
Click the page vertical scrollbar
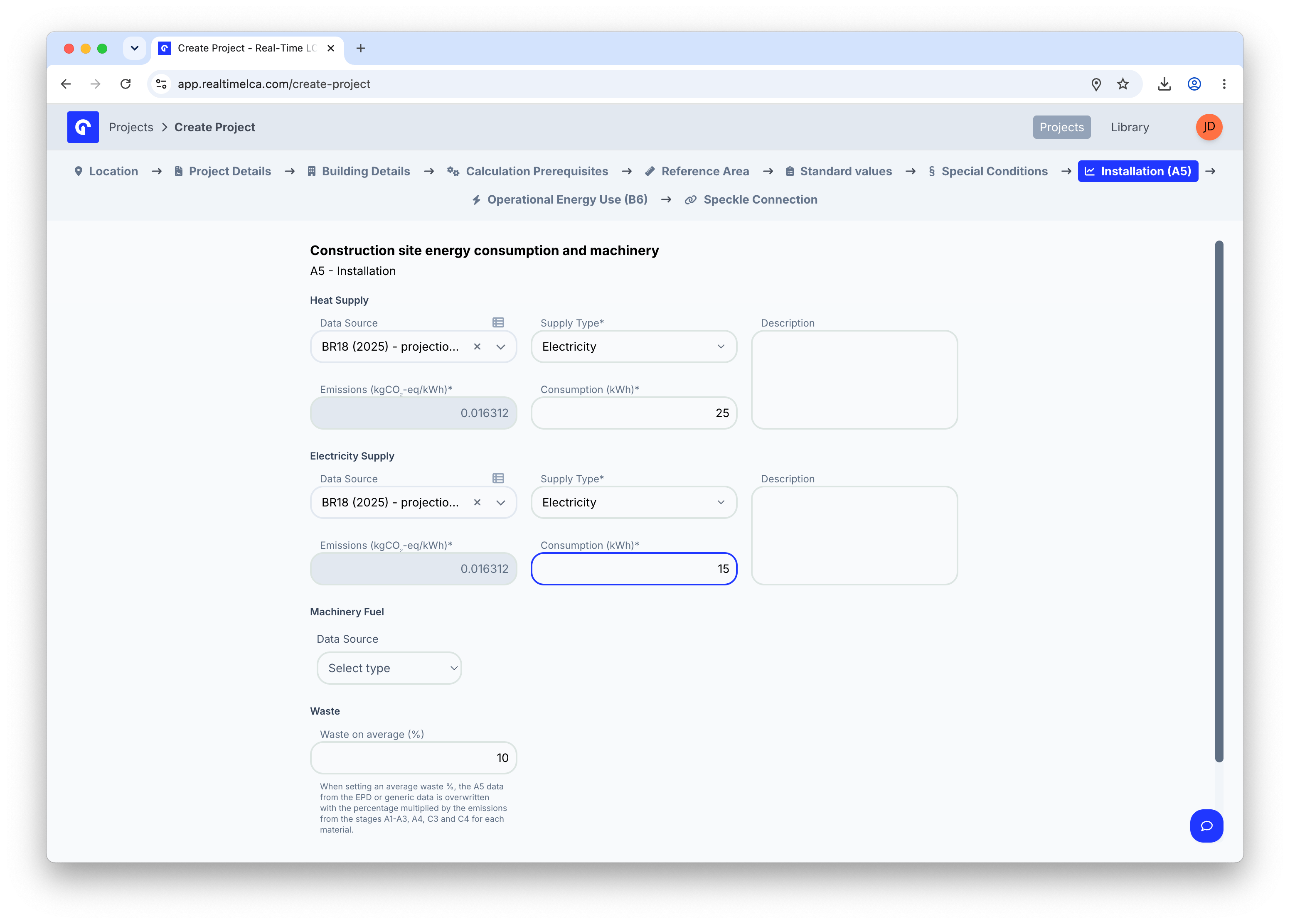tap(1219, 501)
